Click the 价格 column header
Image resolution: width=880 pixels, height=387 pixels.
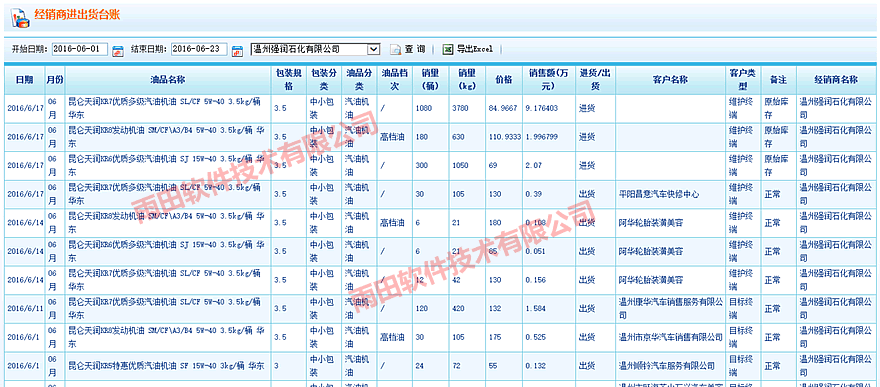503,80
